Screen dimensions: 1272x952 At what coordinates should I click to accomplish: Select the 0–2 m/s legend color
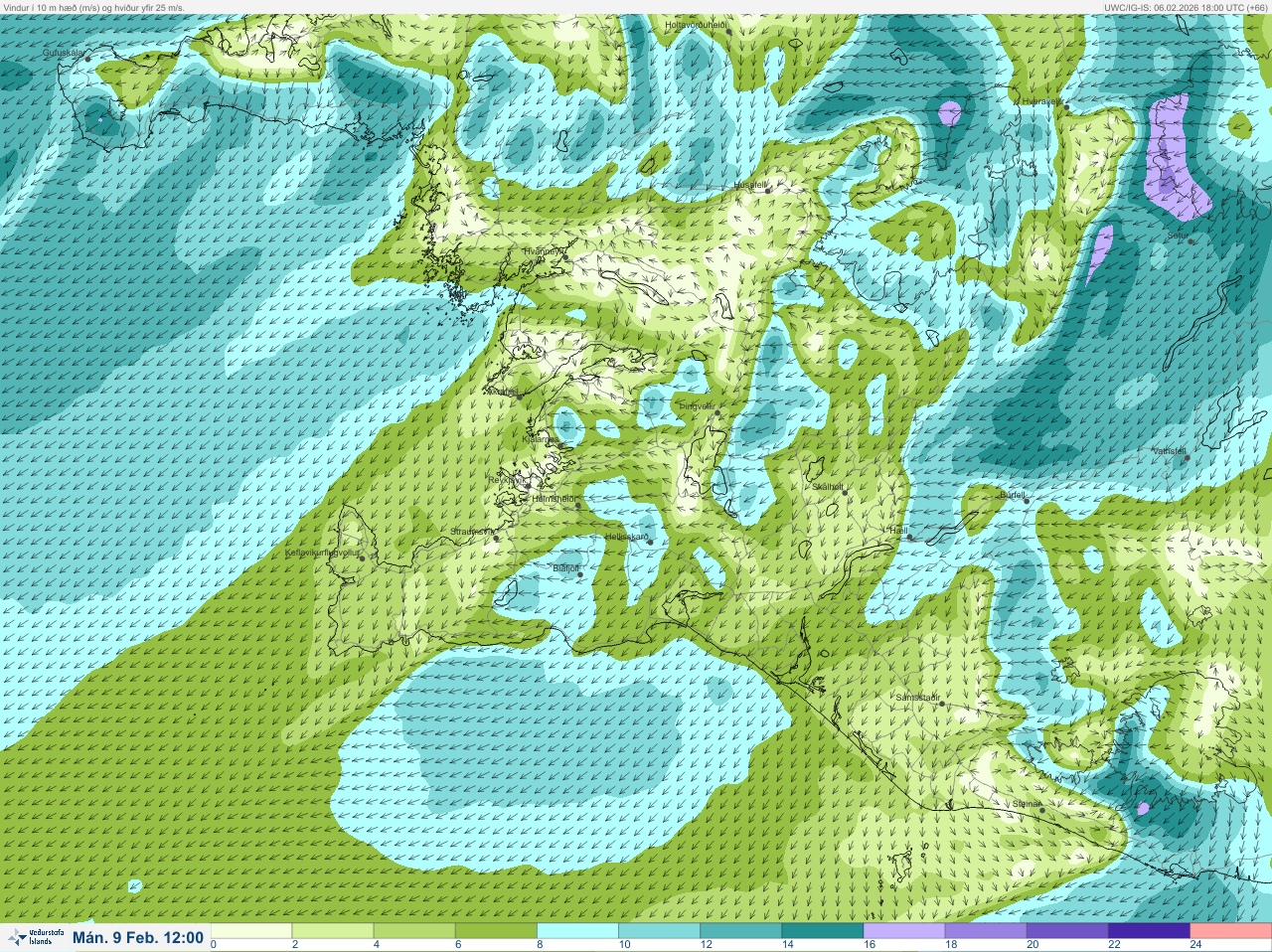pos(252,931)
